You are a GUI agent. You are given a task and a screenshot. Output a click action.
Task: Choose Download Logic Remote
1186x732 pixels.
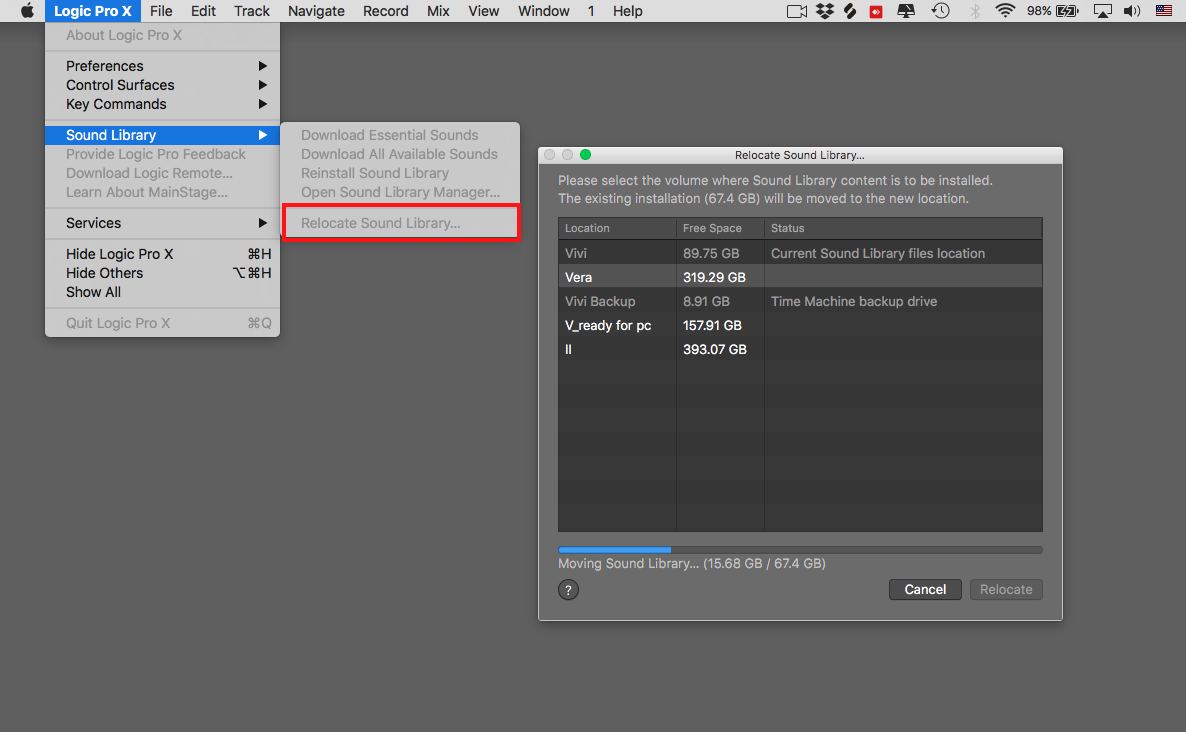click(162, 173)
